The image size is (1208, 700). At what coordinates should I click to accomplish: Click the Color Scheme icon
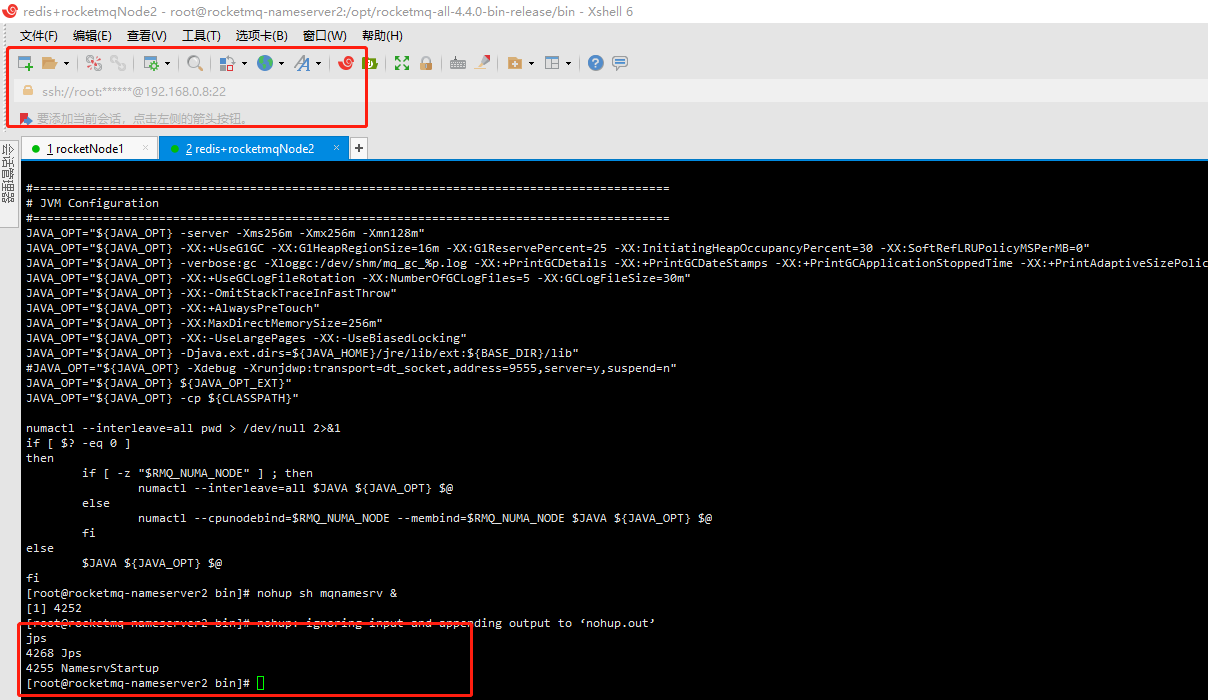tap(227, 63)
